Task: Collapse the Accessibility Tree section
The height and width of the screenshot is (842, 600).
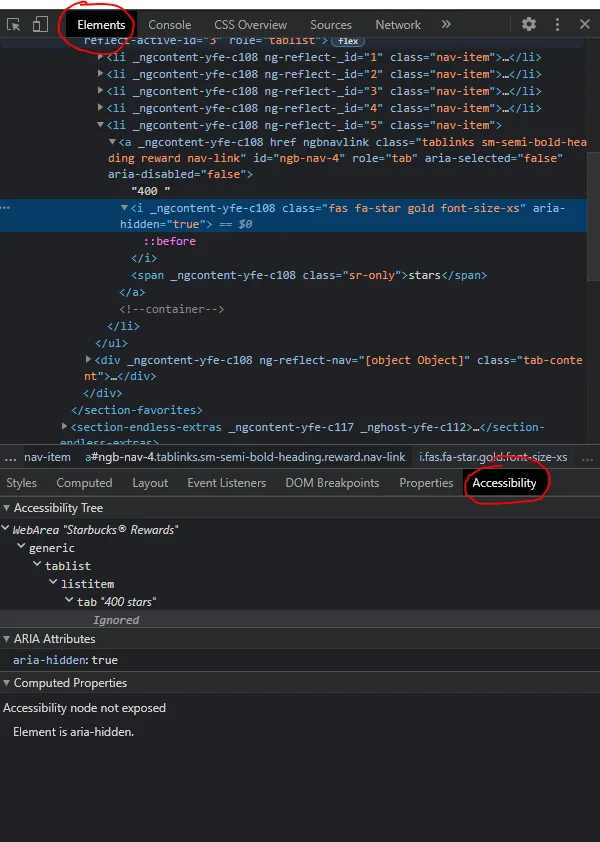Action: pos(6,507)
